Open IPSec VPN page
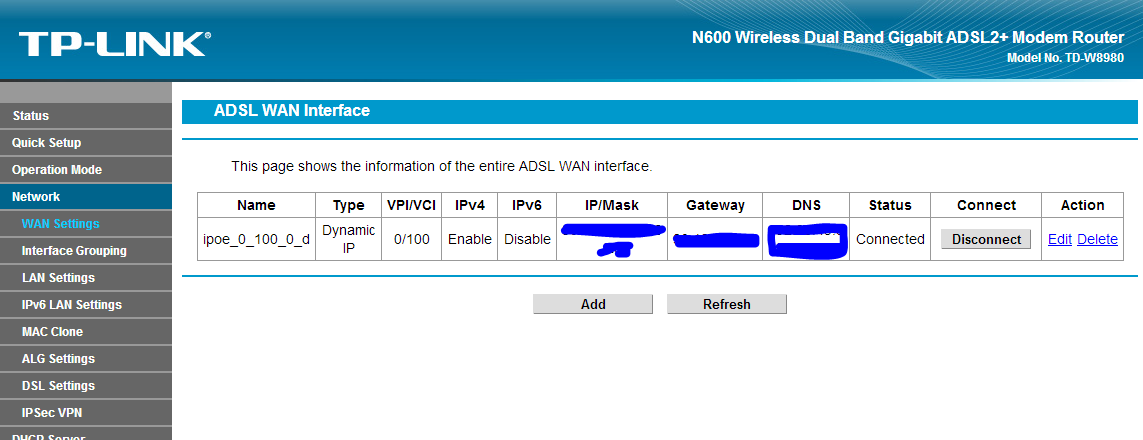The height and width of the screenshot is (440, 1143). pyautogui.click(x=86, y=412)
